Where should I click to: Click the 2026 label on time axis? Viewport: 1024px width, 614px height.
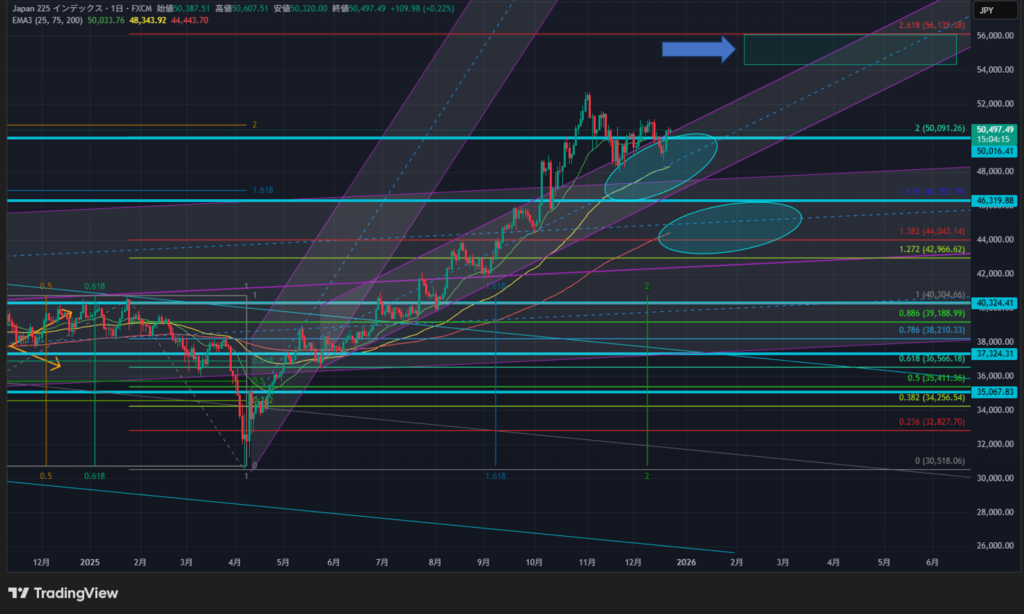(686, 564)
